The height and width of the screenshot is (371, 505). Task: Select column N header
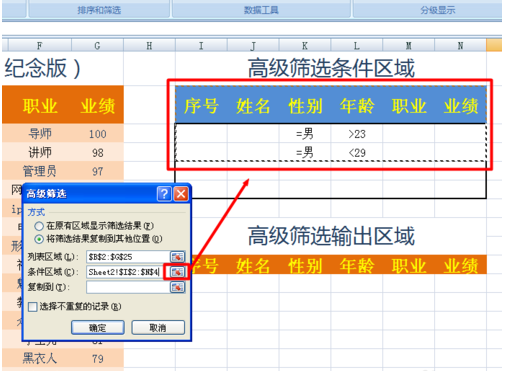coord(460,46)
